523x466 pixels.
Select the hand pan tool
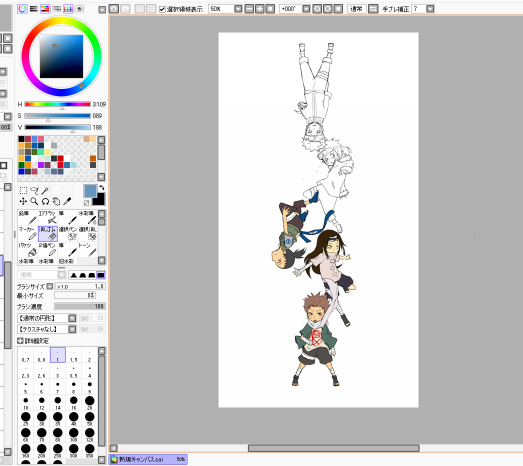(56, 201)
